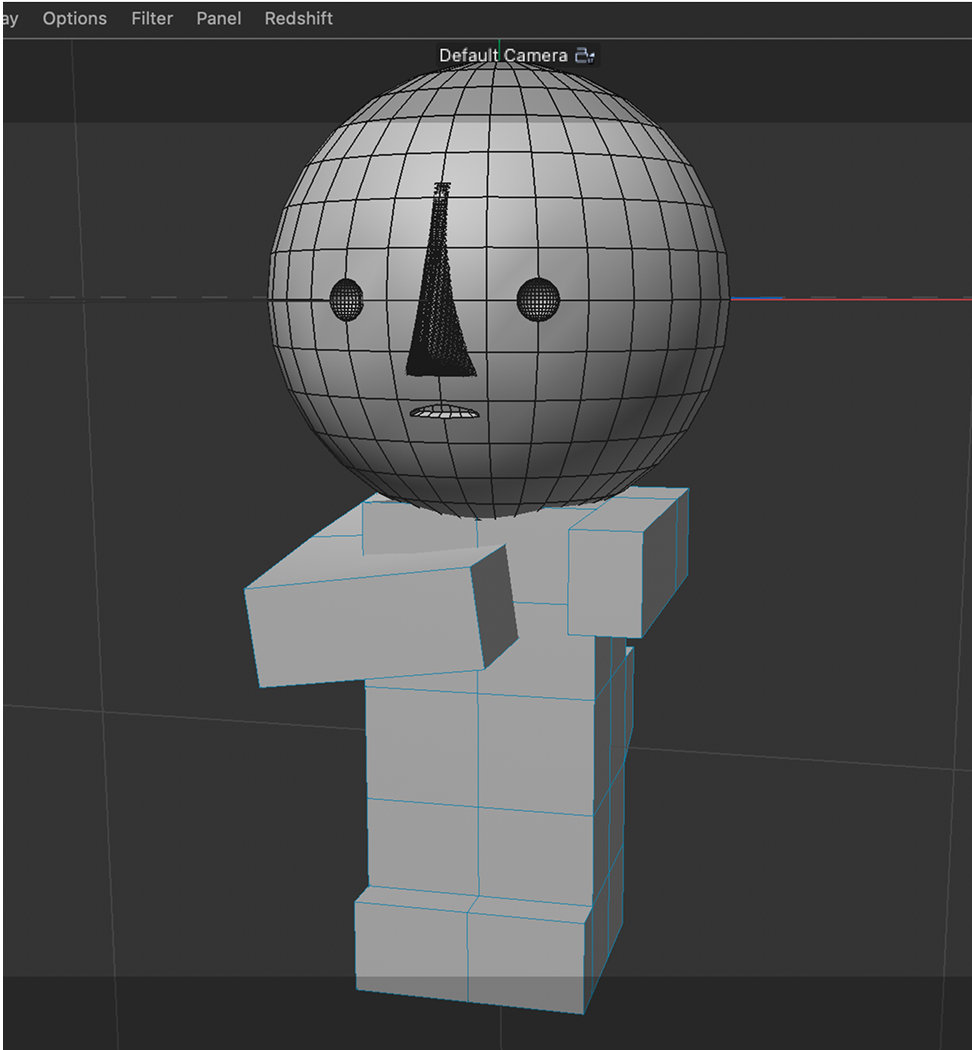Open the Panel viewport menu
The image size is (972, 1050).
[x=218, y=18]
